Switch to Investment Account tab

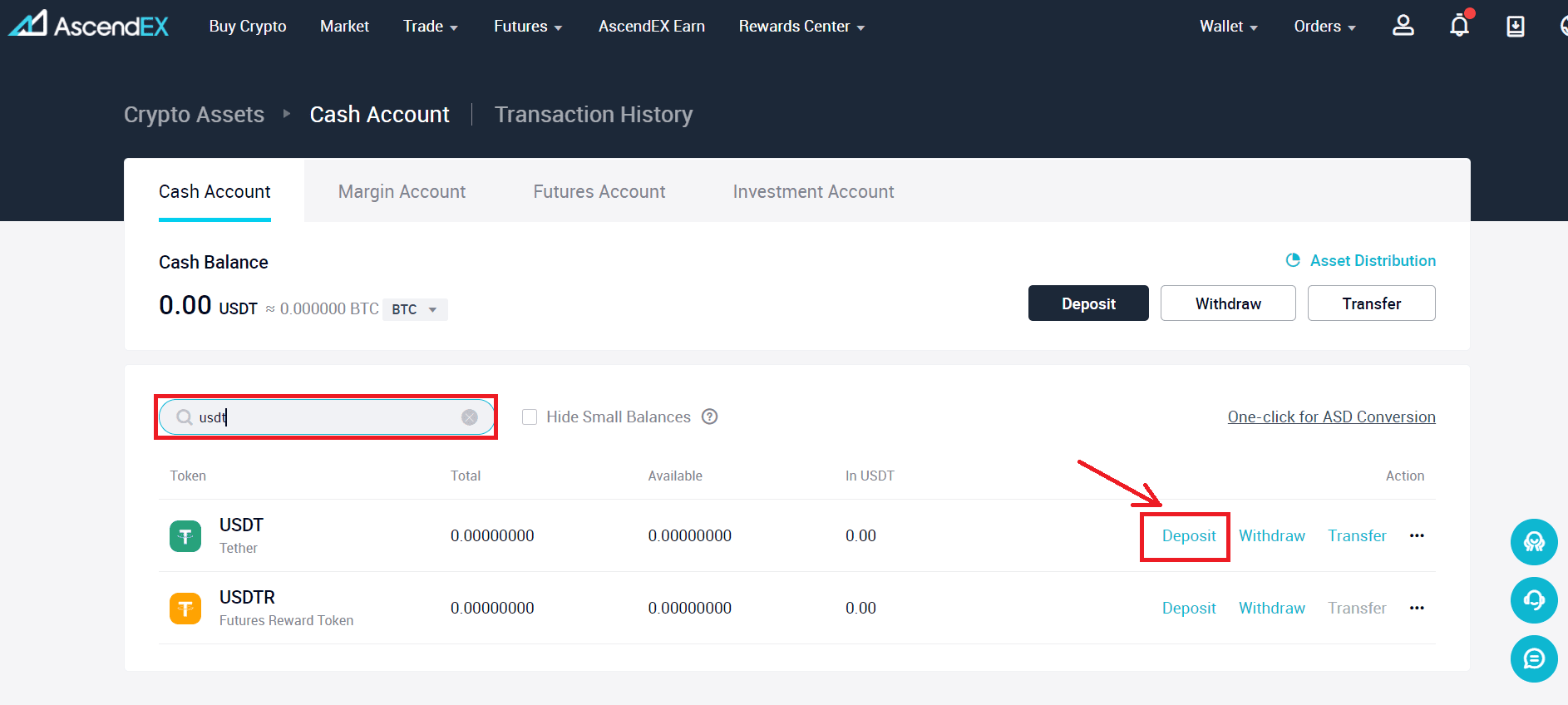[x=813, y=192]
